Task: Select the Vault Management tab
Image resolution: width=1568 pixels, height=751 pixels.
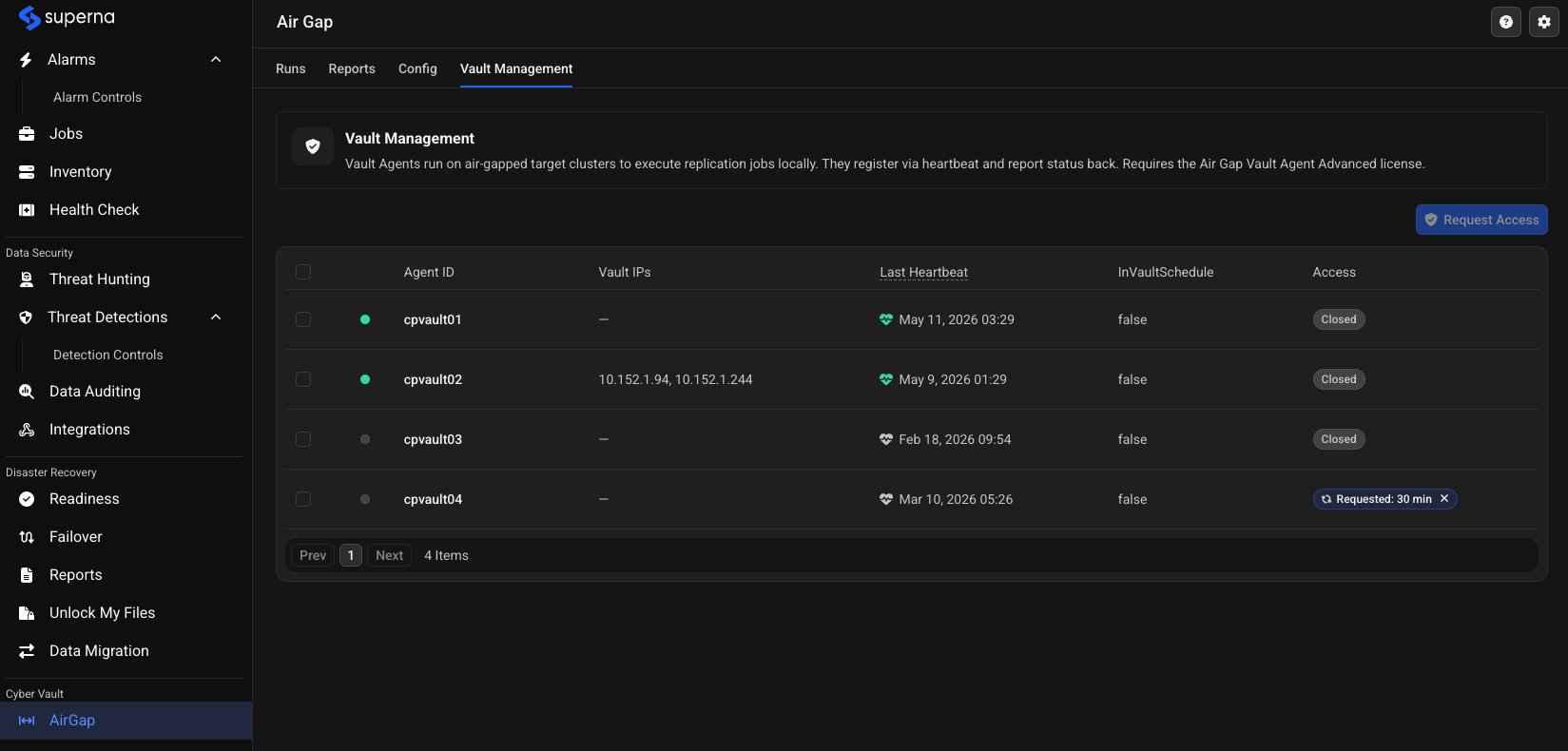Action: (x=516, y=68)
